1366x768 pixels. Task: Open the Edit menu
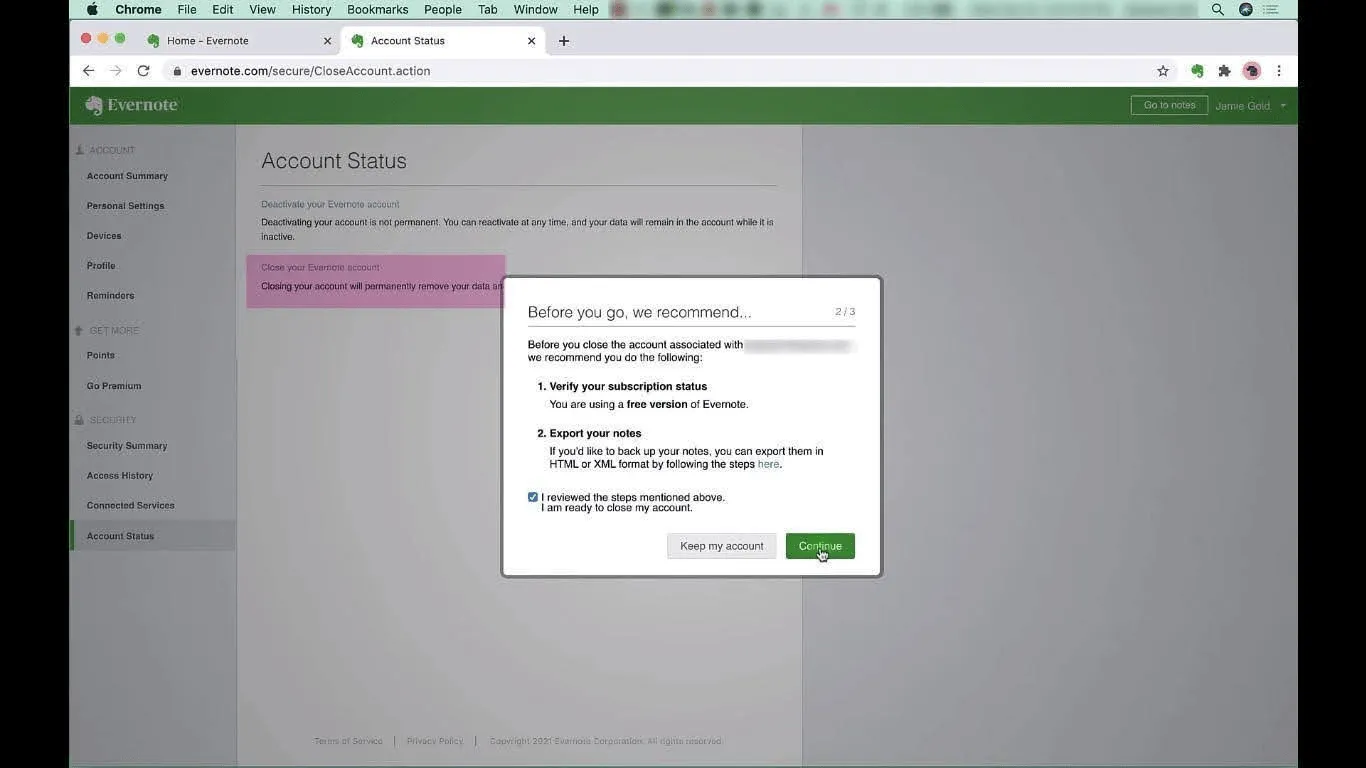(223, 9)
